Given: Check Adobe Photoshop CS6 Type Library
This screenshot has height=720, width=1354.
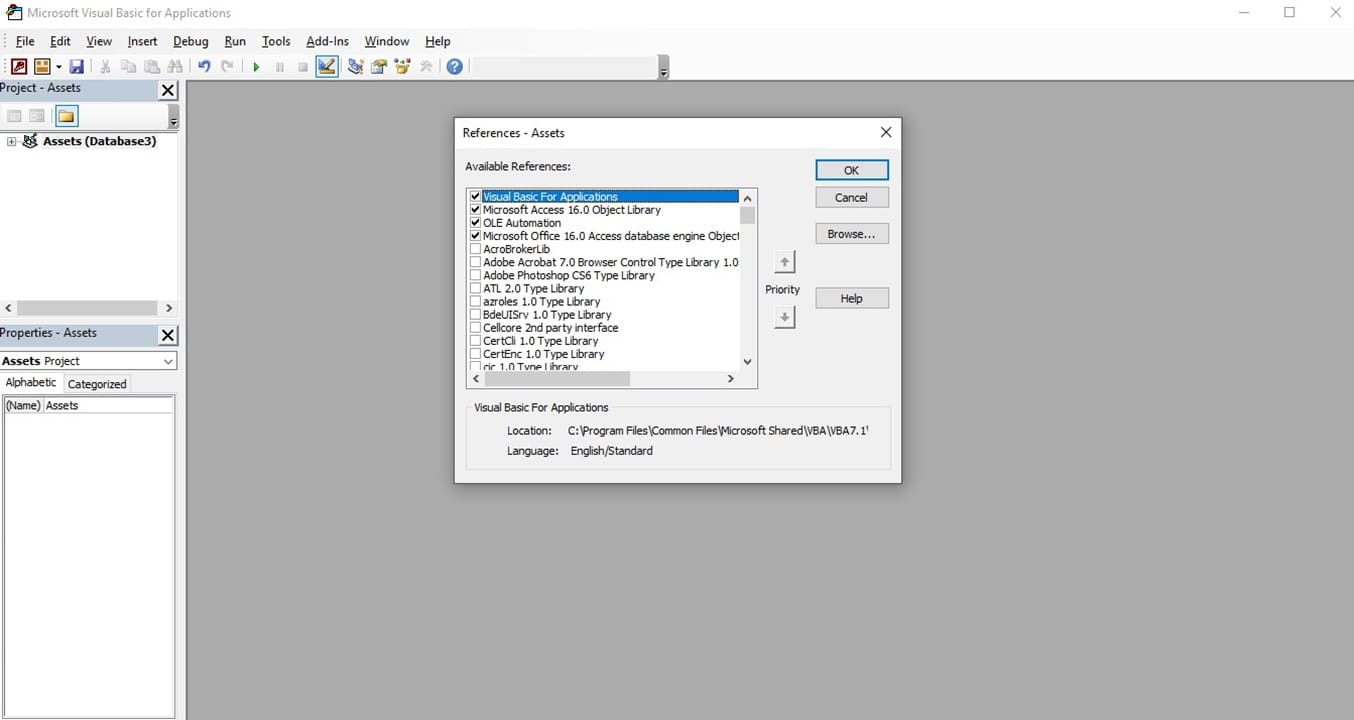Looking at the screenshot, I should tap(475, 275).
